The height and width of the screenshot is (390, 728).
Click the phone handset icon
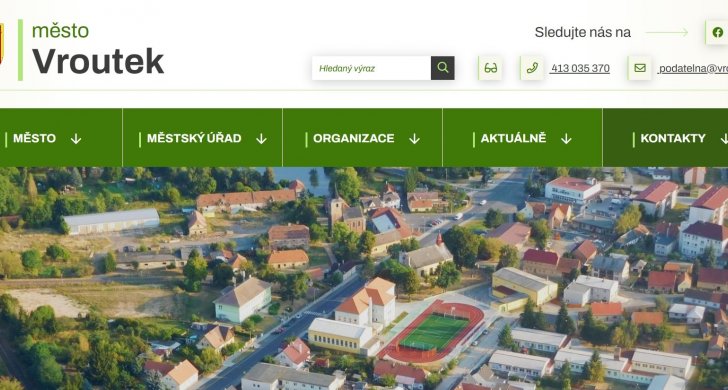pos(532,68)
